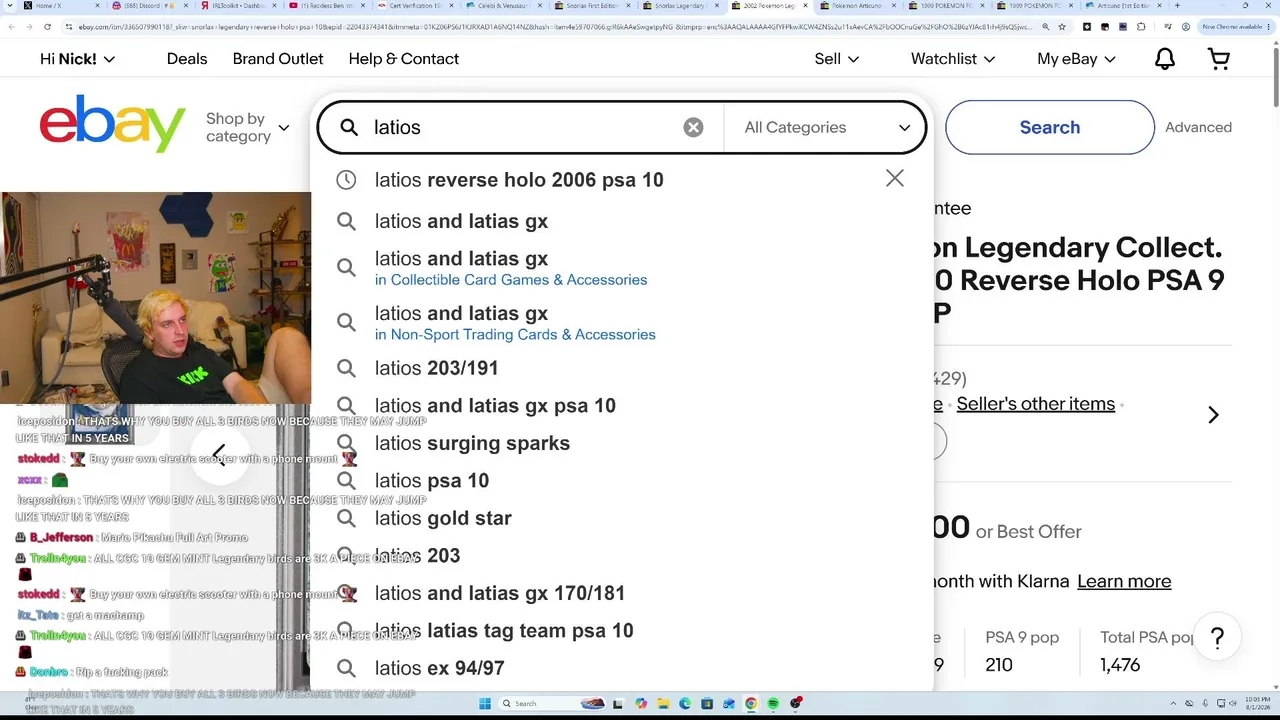Click Klarna Learn more link
1280x720 pixels.
tap(1124, 581)
